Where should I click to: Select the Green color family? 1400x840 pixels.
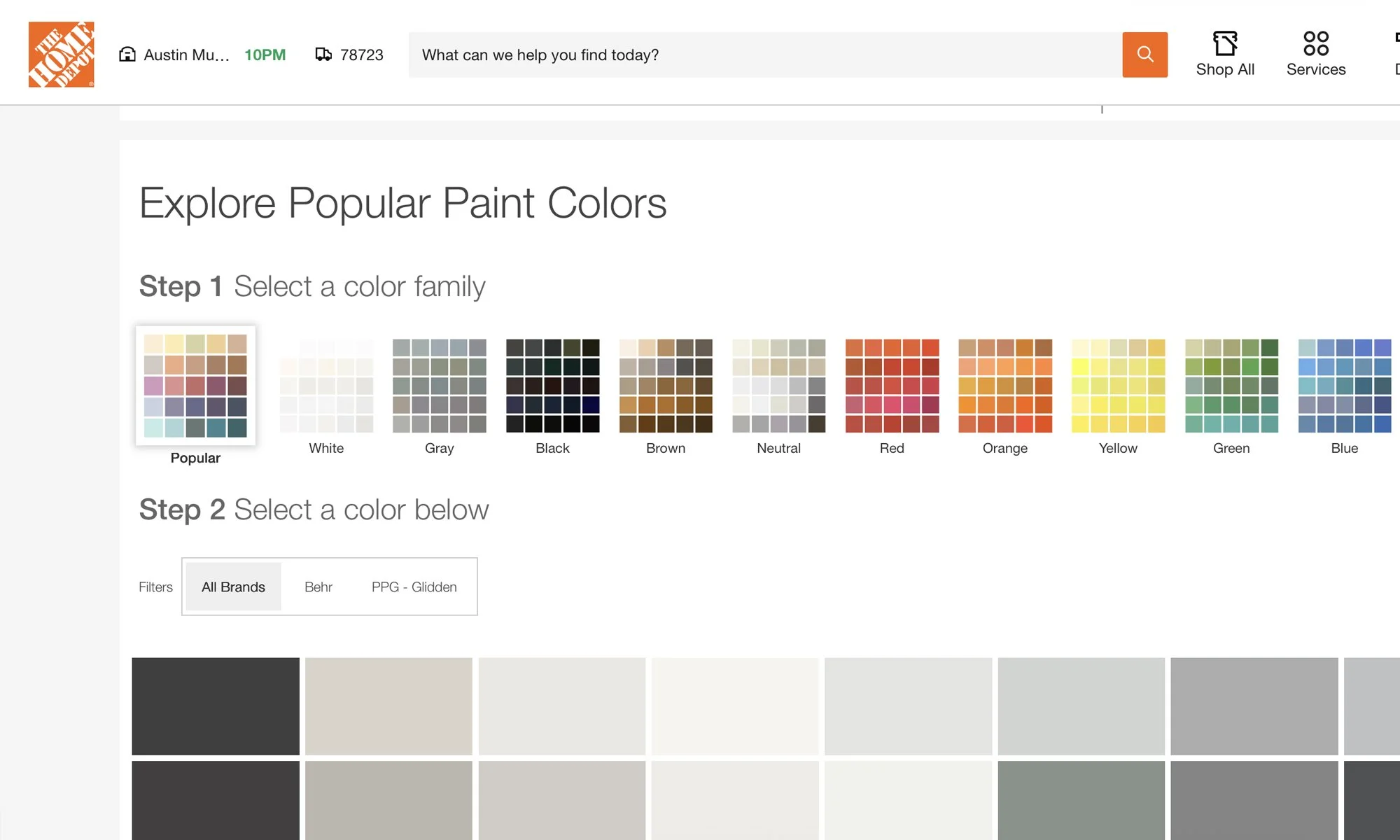1231,386
